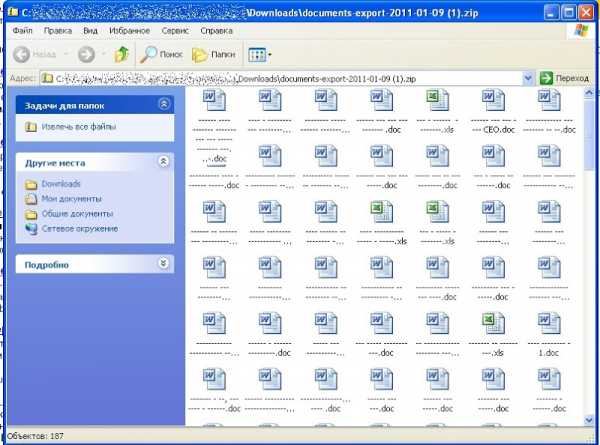Collapse the Другие места panel

pos(163,161)
